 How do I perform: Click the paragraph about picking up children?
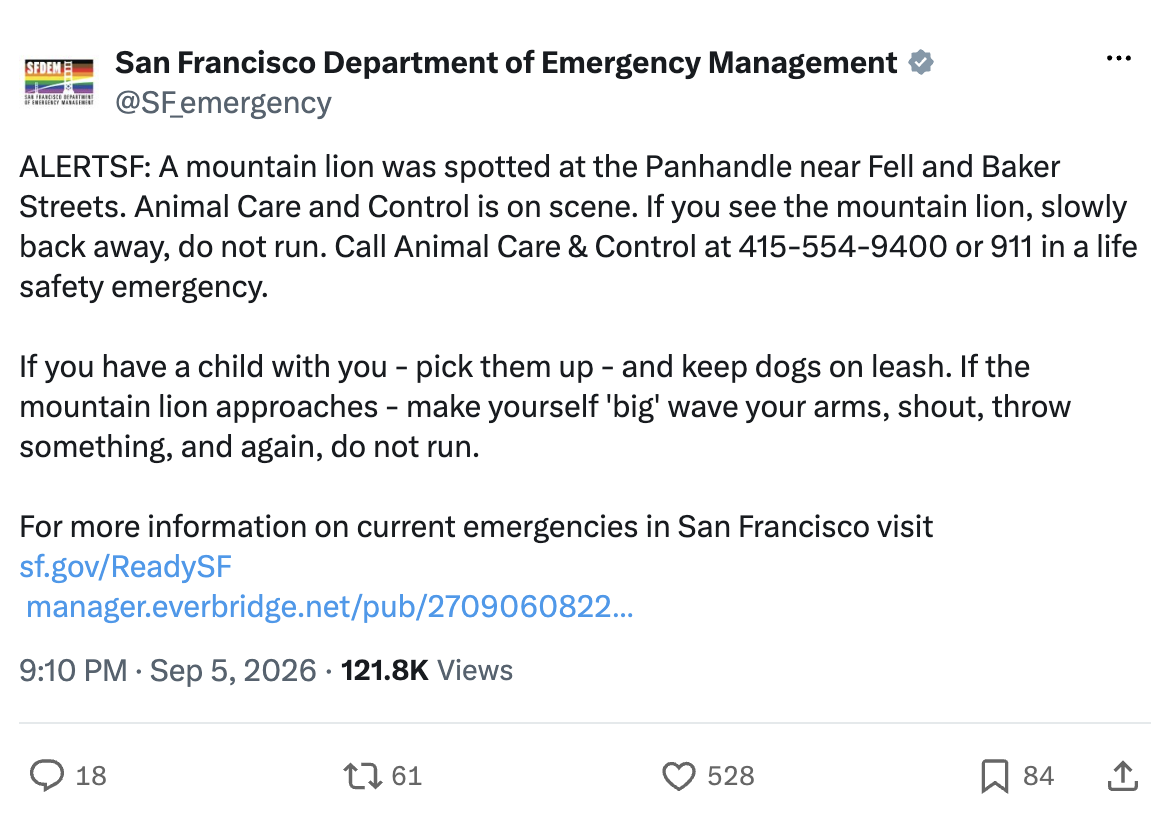(x=545, y=407)
